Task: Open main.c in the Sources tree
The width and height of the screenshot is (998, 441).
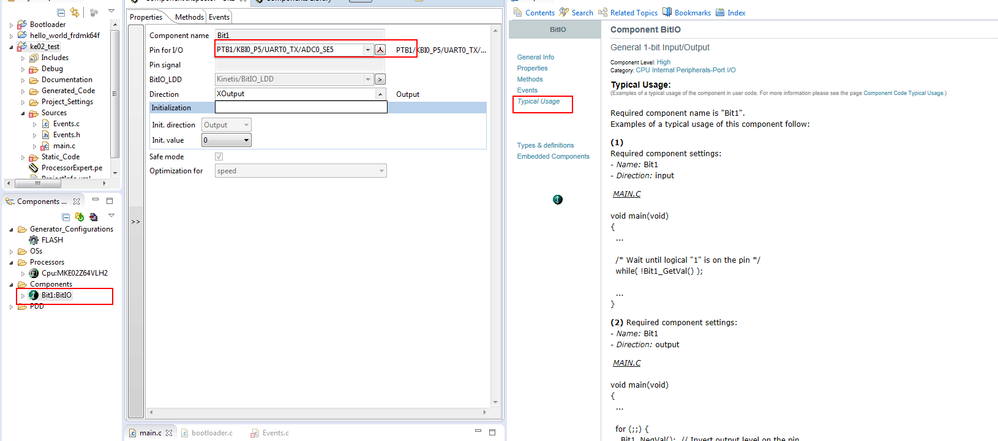Action: tap(64, 146)
